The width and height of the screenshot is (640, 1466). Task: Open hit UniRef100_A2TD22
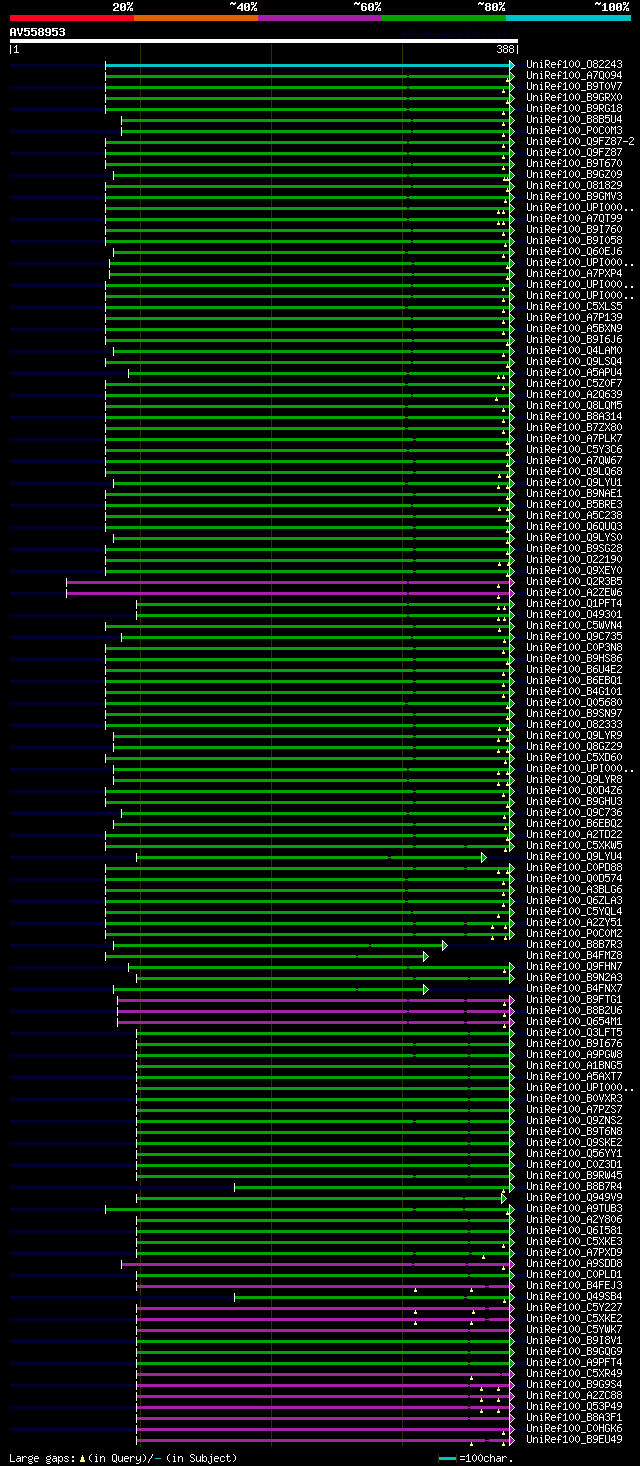coord(574,835)
